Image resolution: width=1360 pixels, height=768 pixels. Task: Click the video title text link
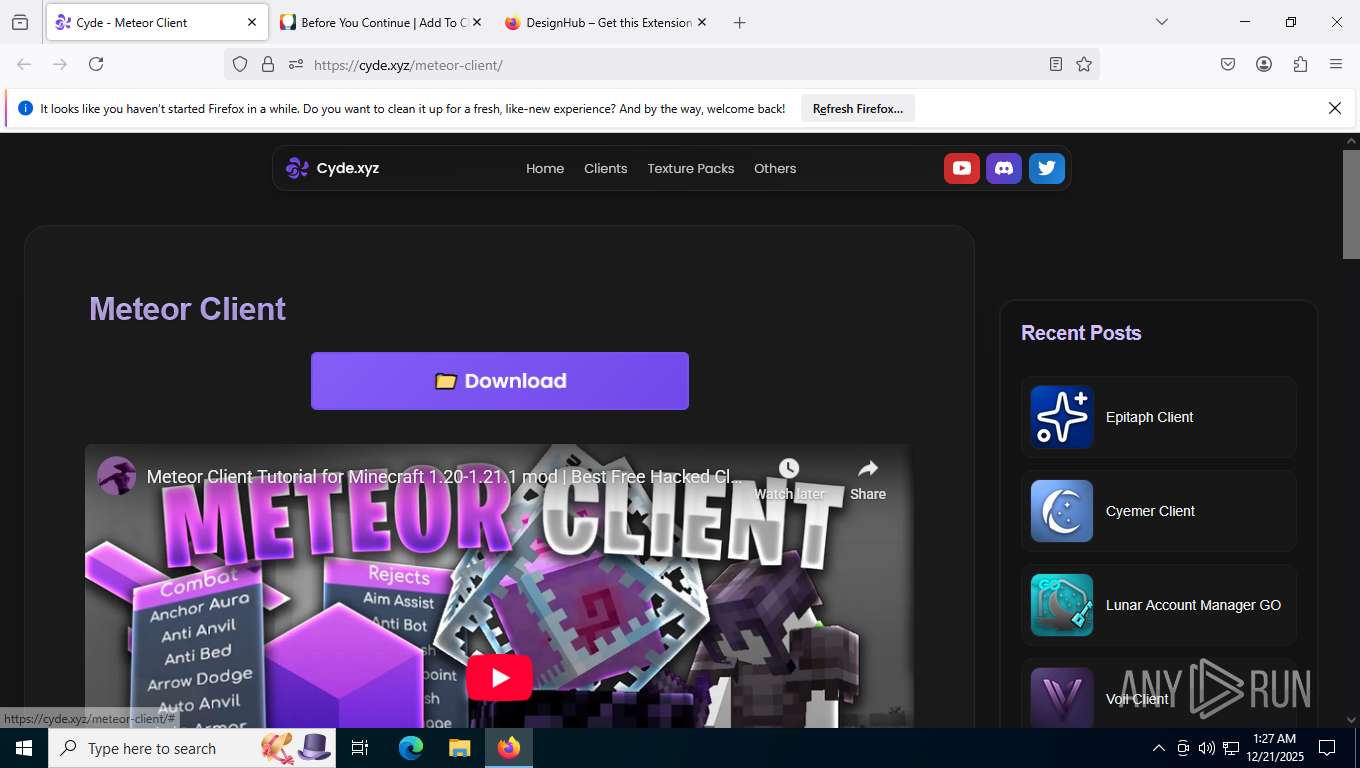[445, 477]
